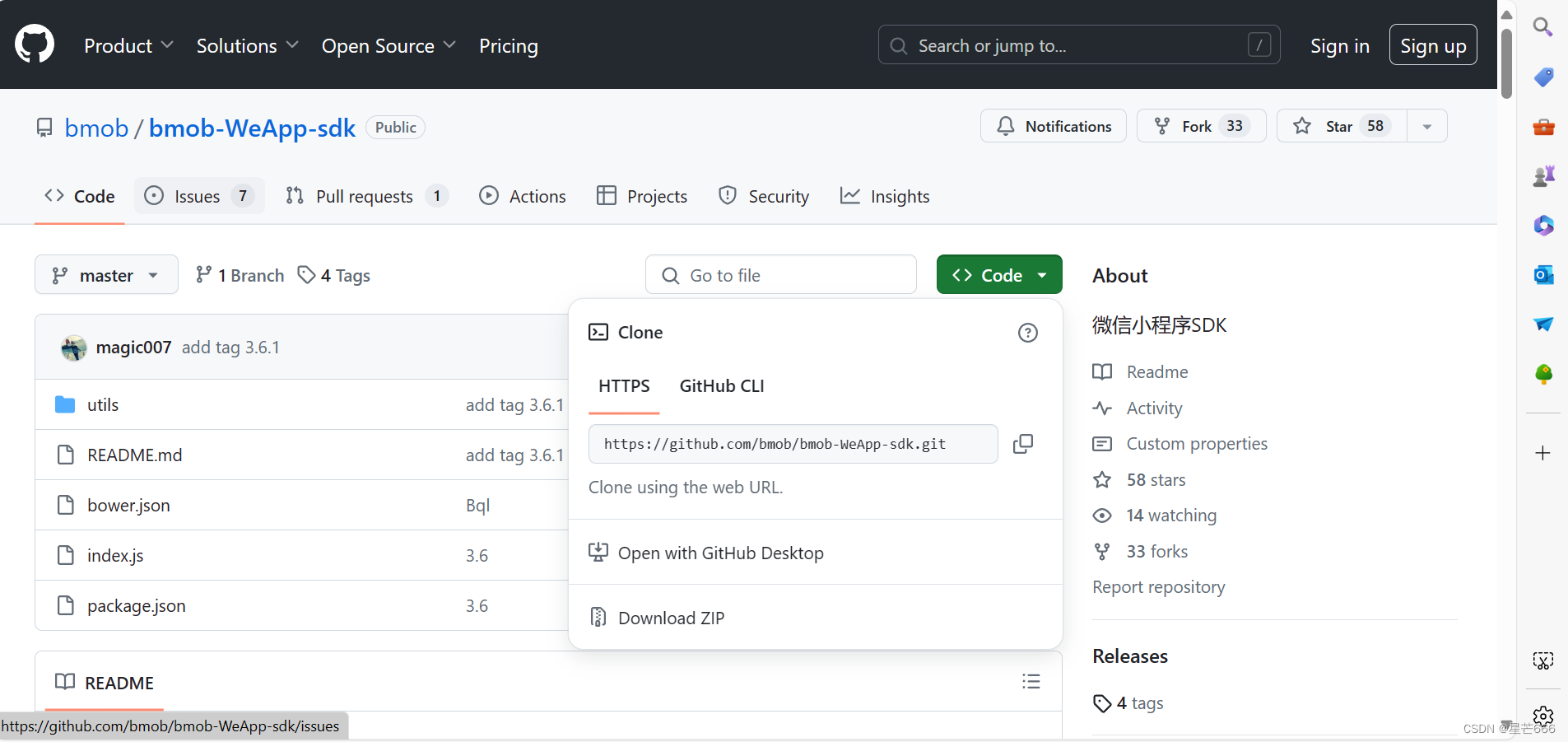Viewport: 1568px width, 742px height.
Task: Choose Download ZIP
Action: pos(815,618)
